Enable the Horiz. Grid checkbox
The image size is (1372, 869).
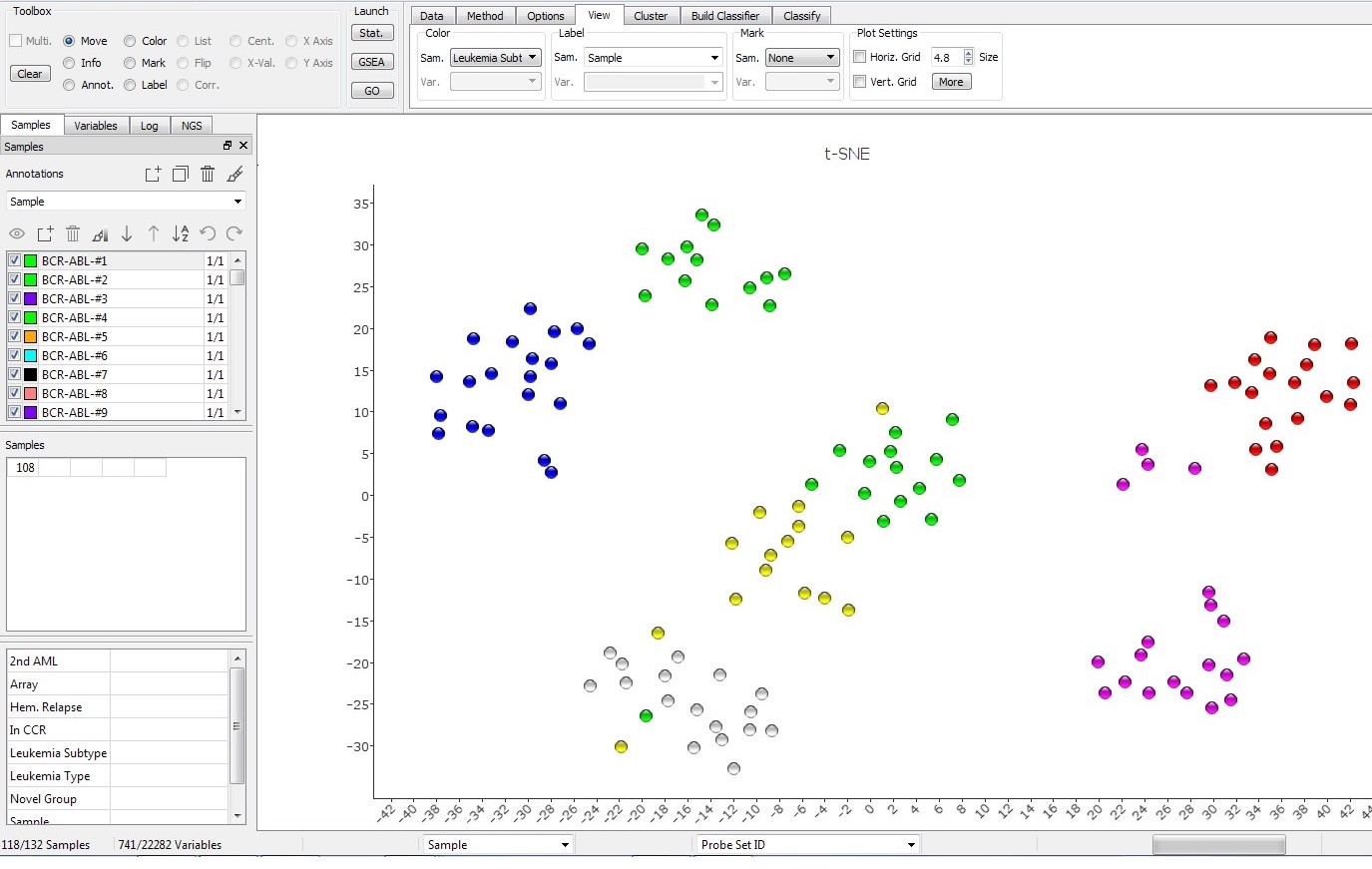coord(860,57)
